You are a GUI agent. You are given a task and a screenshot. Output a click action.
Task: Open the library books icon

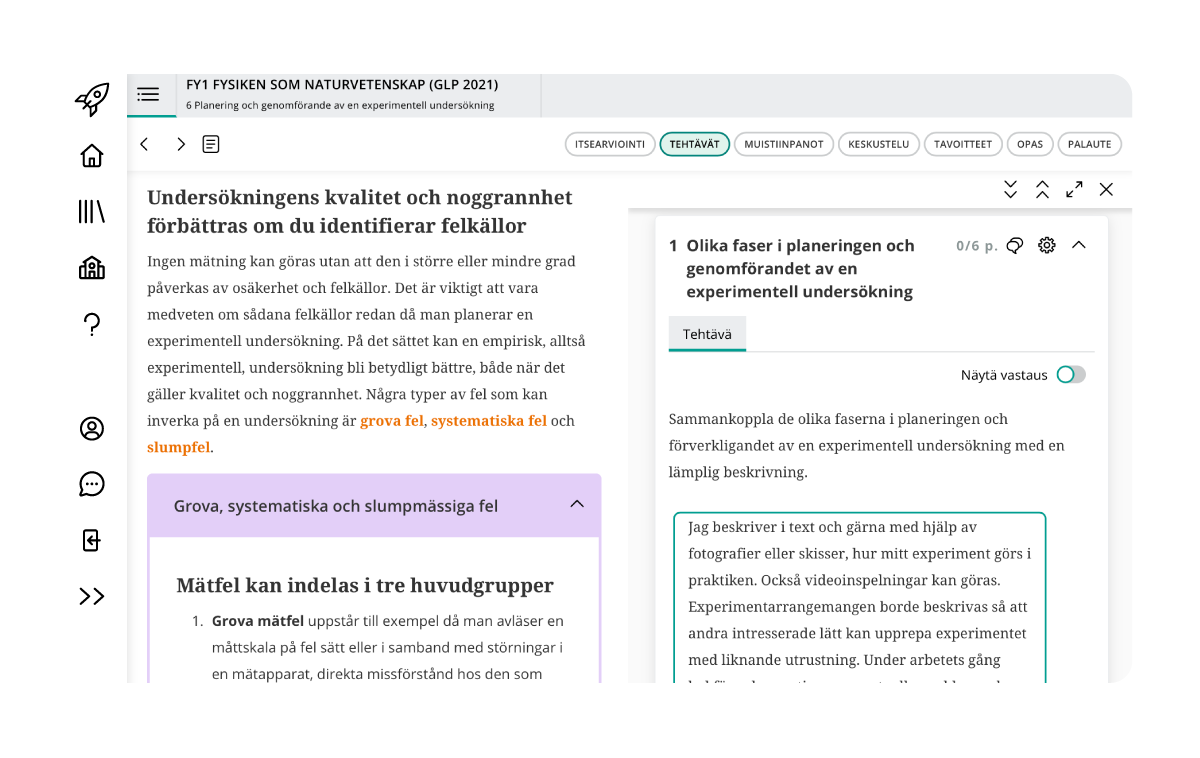tap(92, 211)
